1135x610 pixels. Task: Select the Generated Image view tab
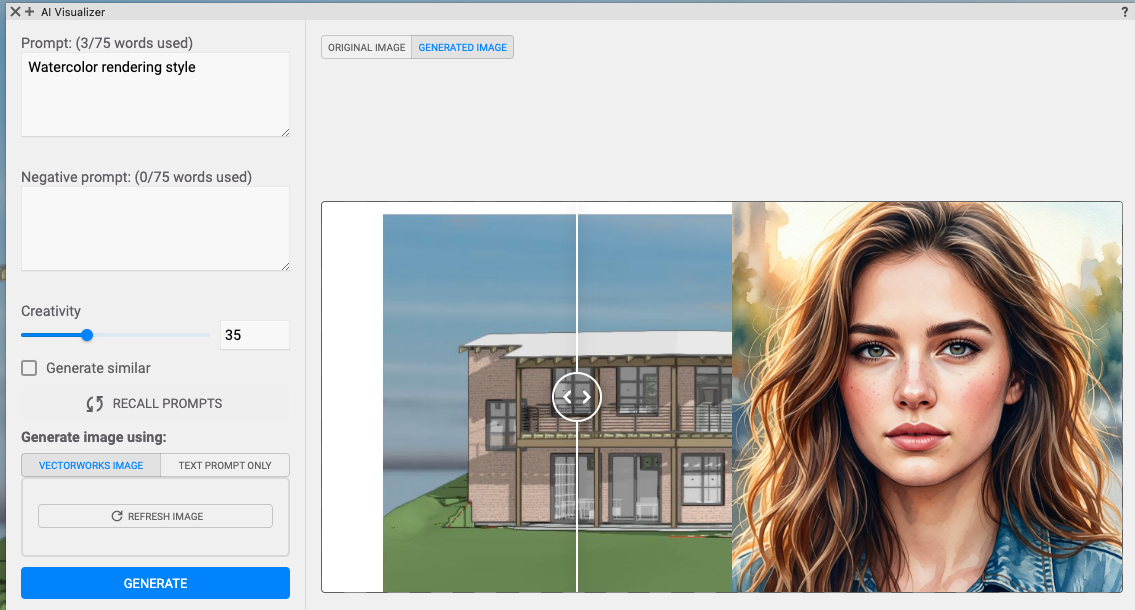pyautogui.click(x=462, y=48)
